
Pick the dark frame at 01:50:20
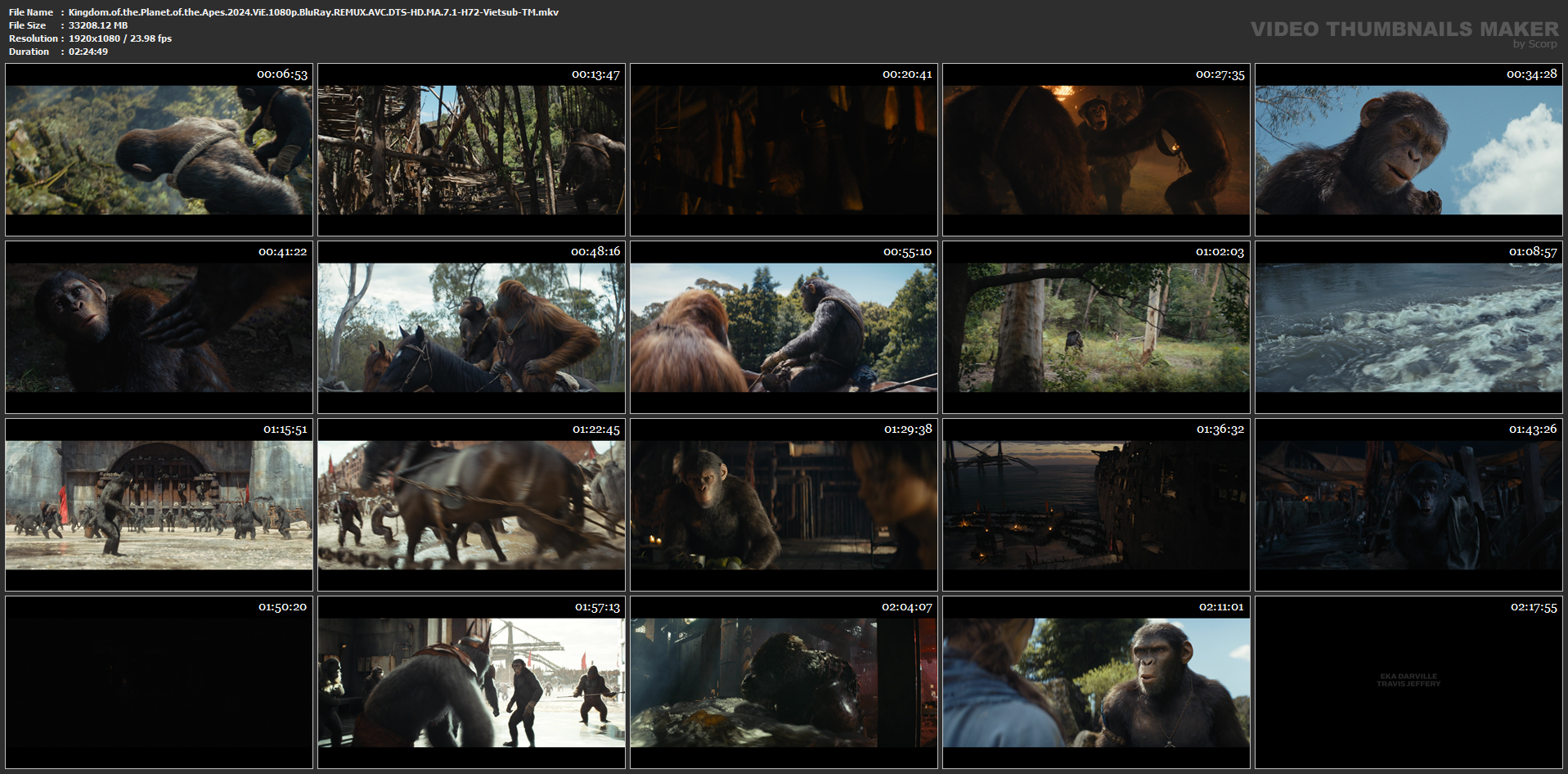point(159,682)
